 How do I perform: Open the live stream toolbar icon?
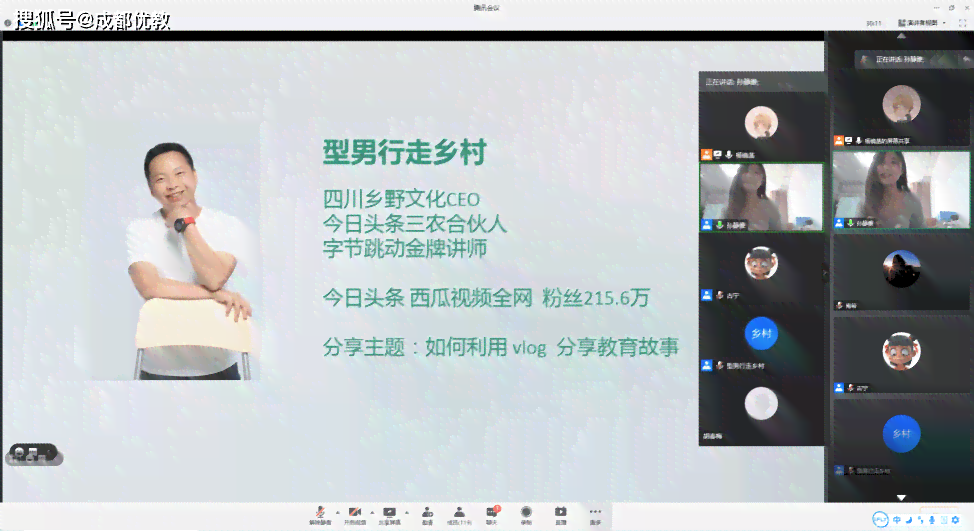click(x=560, y=515)
